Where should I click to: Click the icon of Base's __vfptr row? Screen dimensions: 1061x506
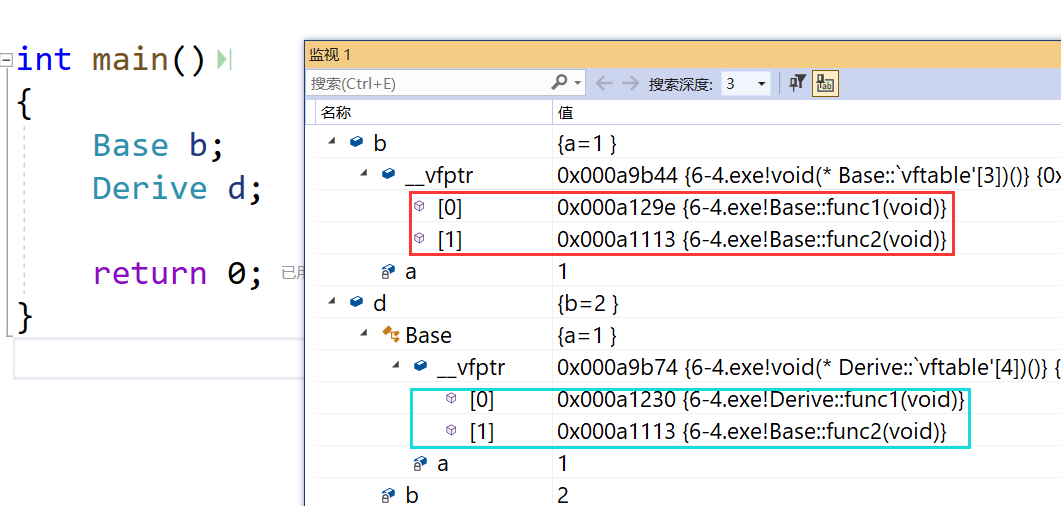(420, 366)
